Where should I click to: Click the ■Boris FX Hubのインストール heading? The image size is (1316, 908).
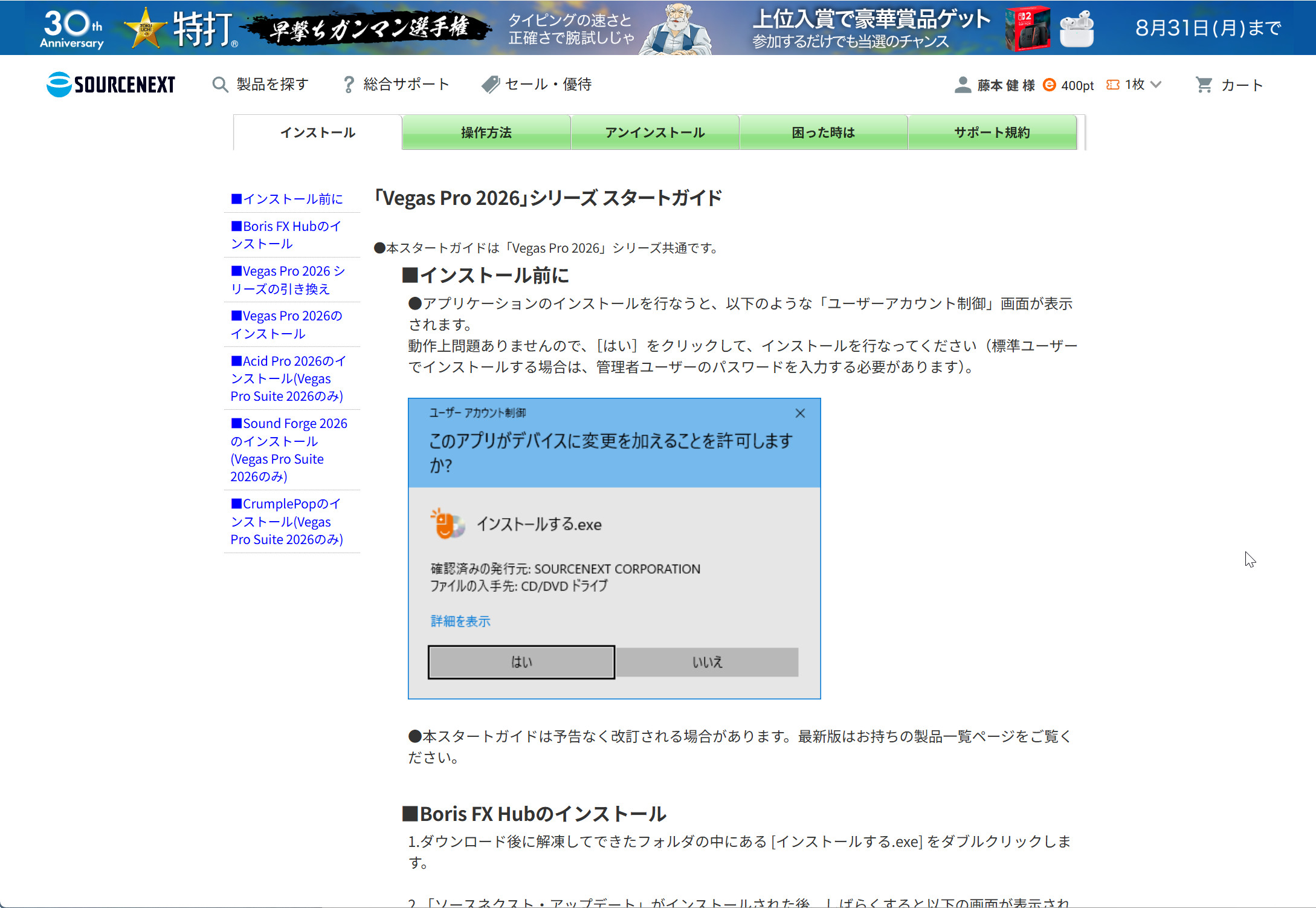pyautogui.click(x=534, y=814)
